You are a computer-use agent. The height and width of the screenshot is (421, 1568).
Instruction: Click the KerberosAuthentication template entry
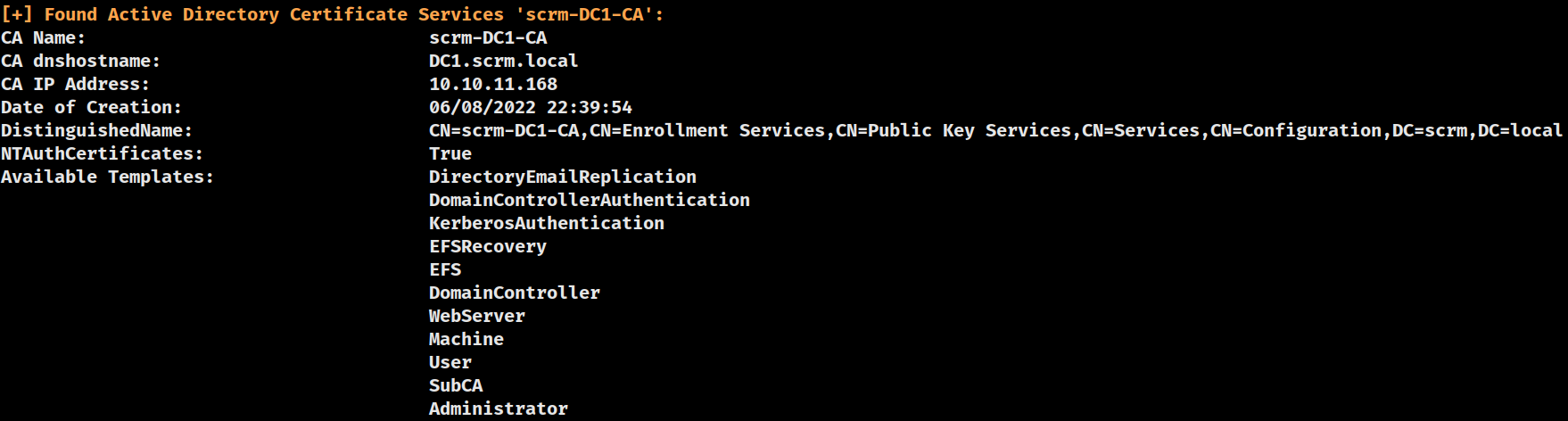click(x=547, y=223)
